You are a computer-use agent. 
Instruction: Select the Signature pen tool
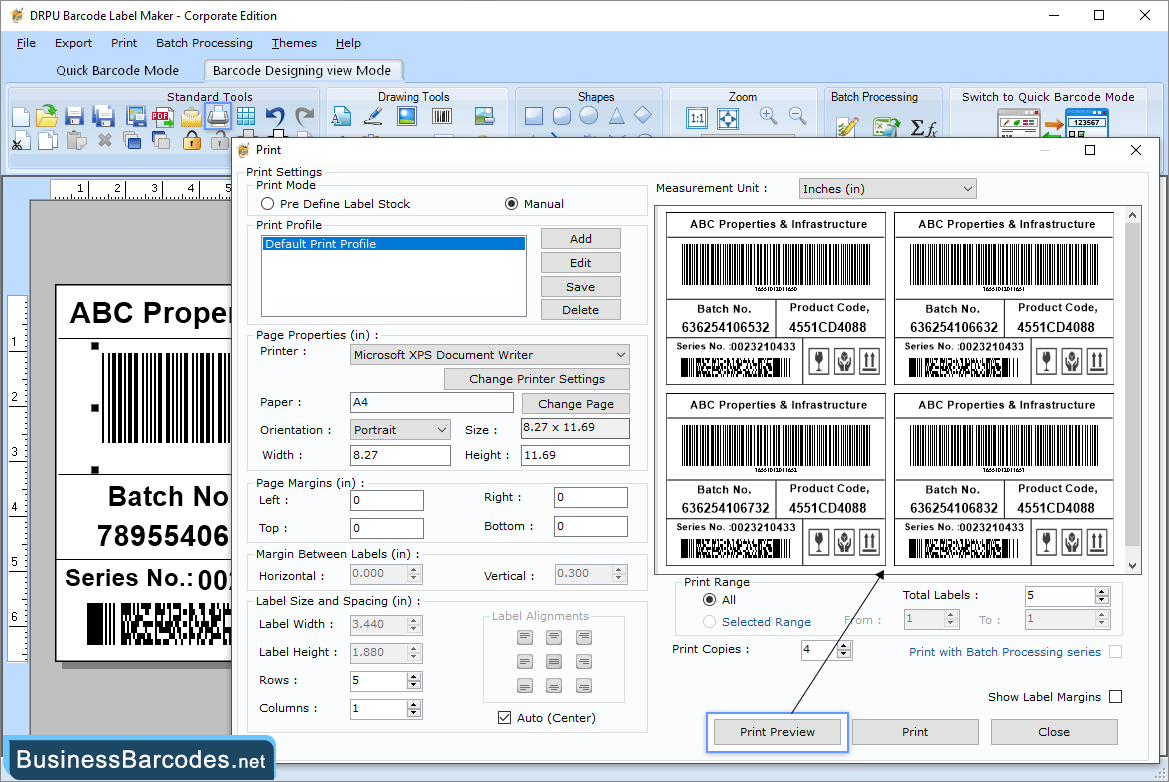click(374, 116)
